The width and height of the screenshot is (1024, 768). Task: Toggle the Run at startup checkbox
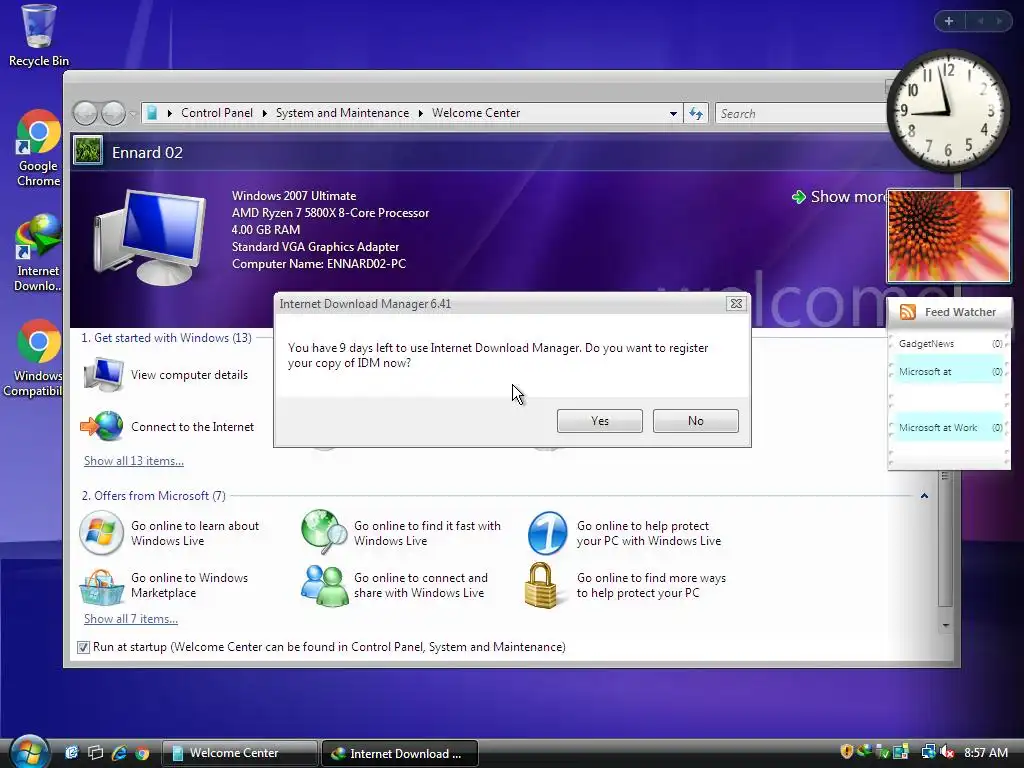point(83,647)
